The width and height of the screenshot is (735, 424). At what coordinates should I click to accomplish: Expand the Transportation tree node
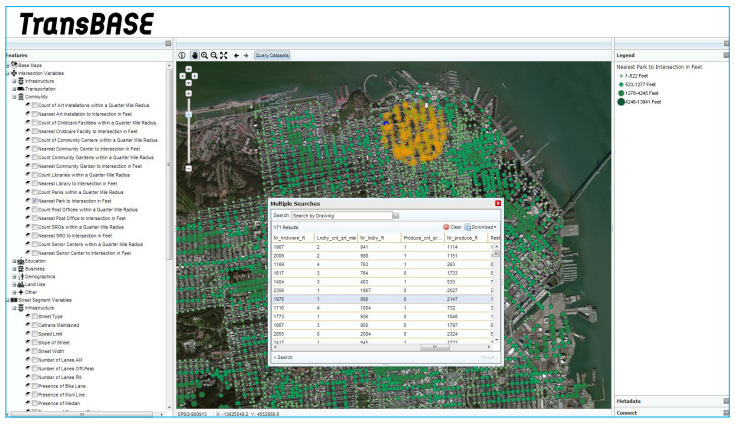(14, 89)
